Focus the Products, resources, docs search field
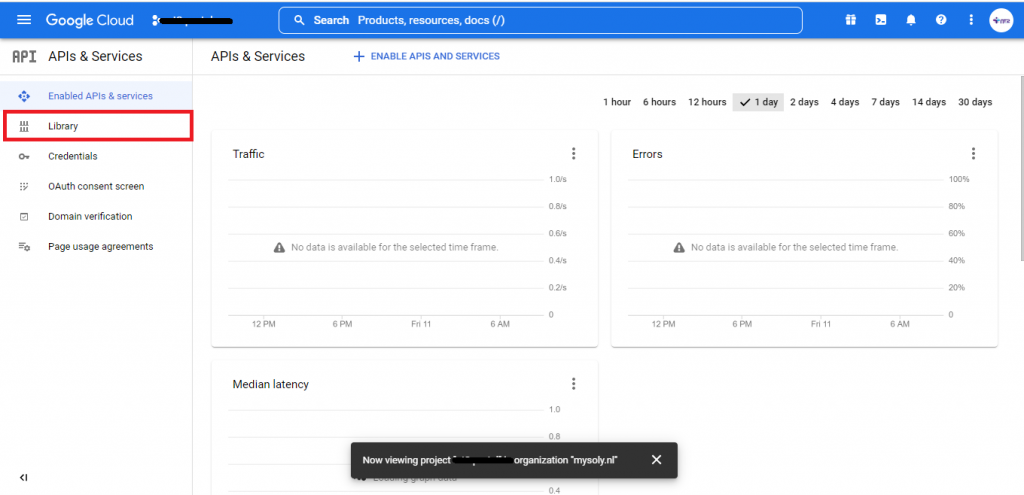This screenshot has width=1024, height=495. 540,20
